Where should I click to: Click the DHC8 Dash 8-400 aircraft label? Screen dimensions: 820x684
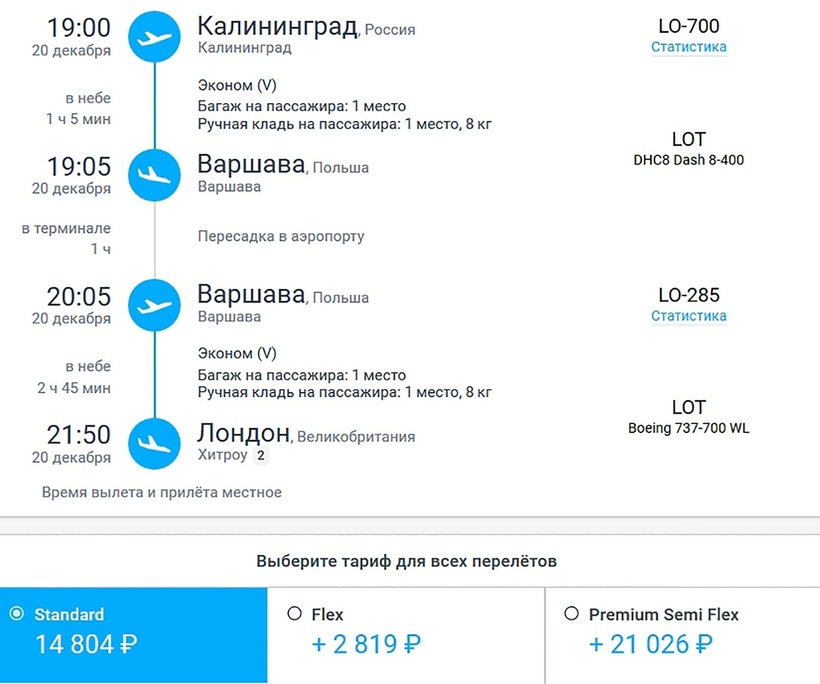point(688,160)
